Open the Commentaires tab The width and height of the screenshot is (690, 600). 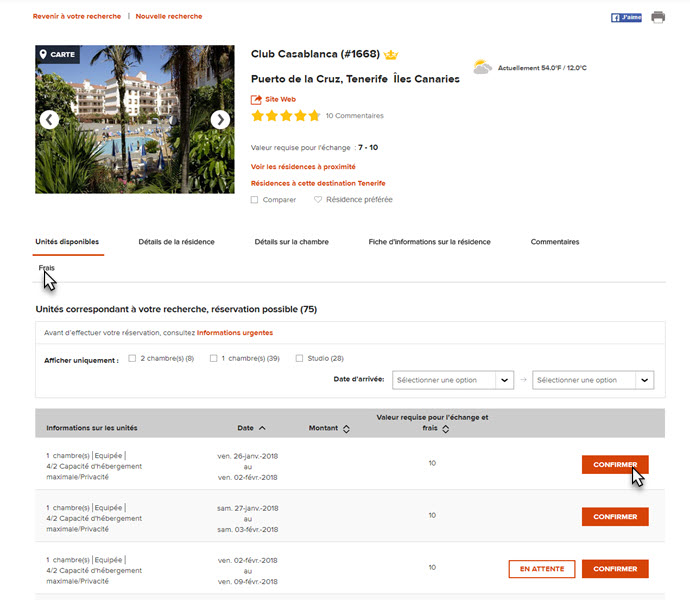tap(555, 242)
